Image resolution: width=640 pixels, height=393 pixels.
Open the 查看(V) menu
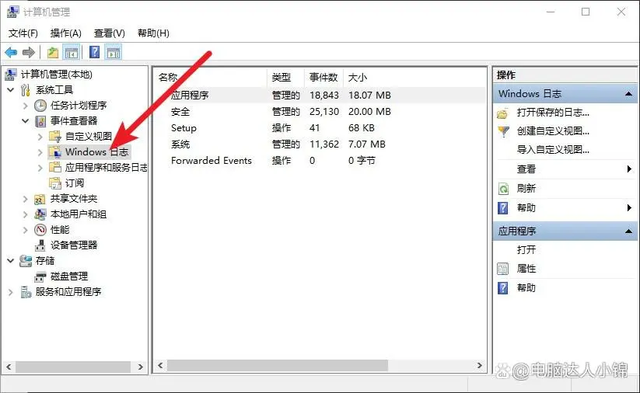click(x=109, y=33)
